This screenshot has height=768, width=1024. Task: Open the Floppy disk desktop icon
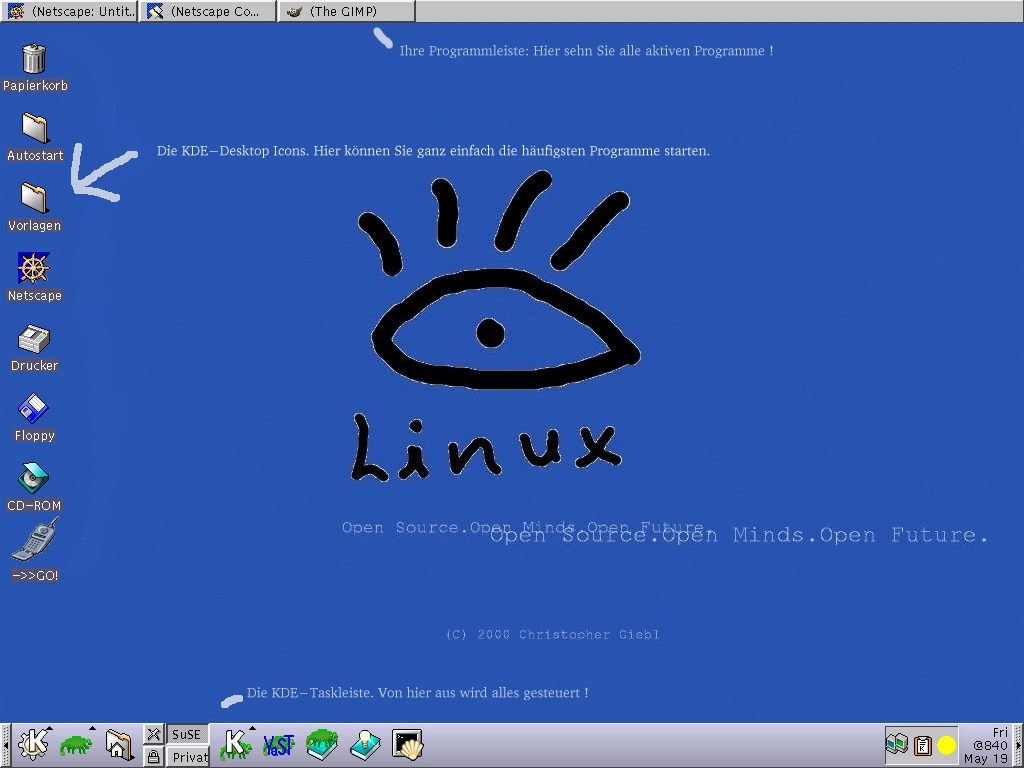(x=33, y=408)
